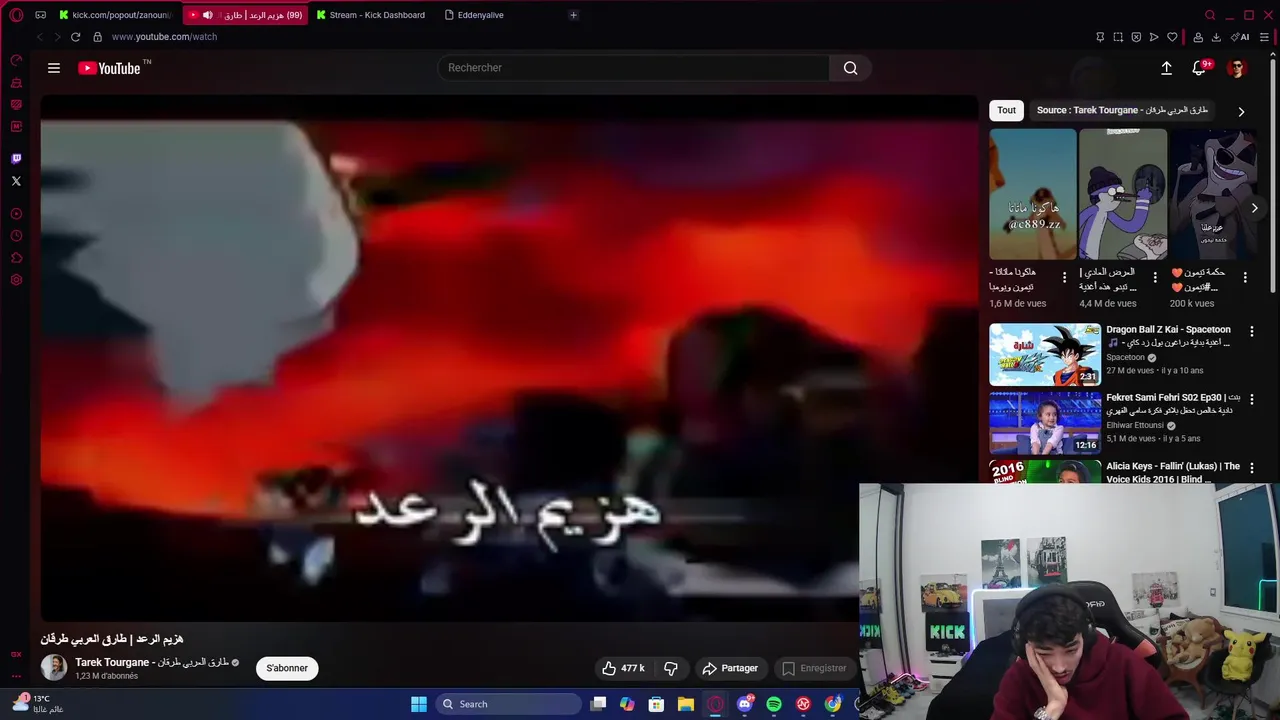The image size is (1280, 720).
Task: Switch to kick.com/popout browser tab
Action: click(116, 15)
